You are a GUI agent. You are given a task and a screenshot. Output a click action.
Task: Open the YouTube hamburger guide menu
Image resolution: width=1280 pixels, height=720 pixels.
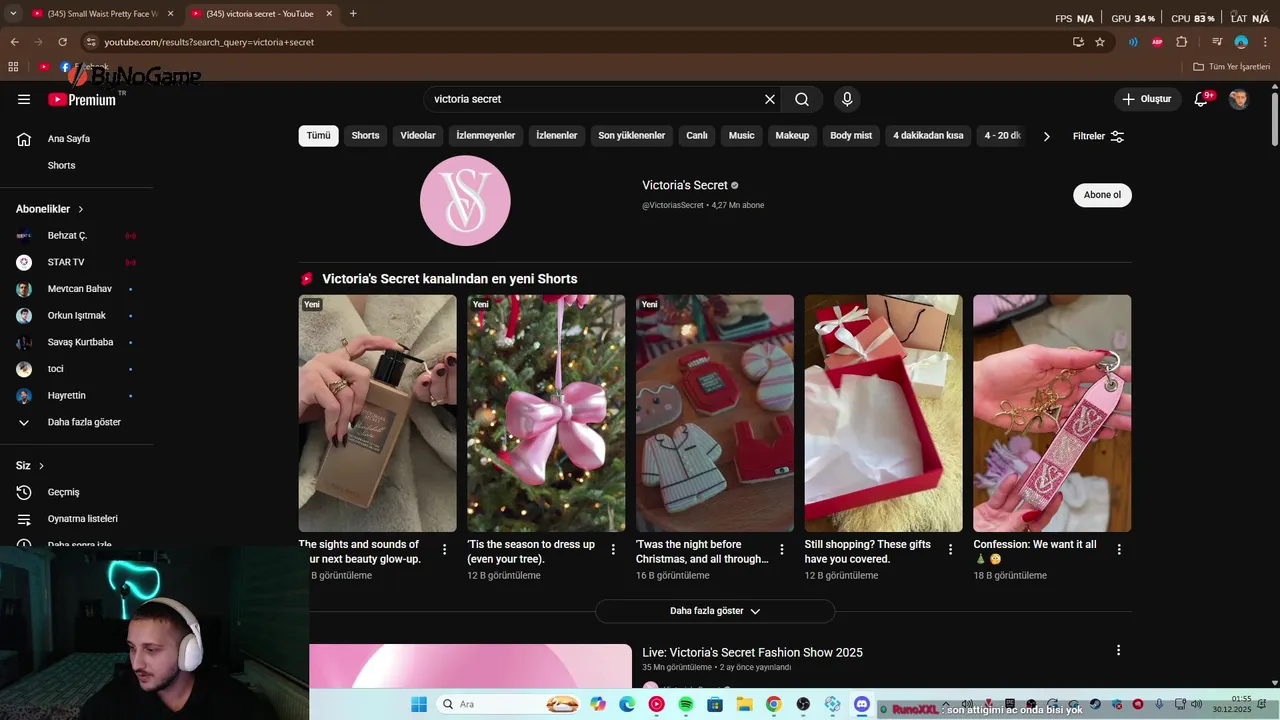click(24, 99)
